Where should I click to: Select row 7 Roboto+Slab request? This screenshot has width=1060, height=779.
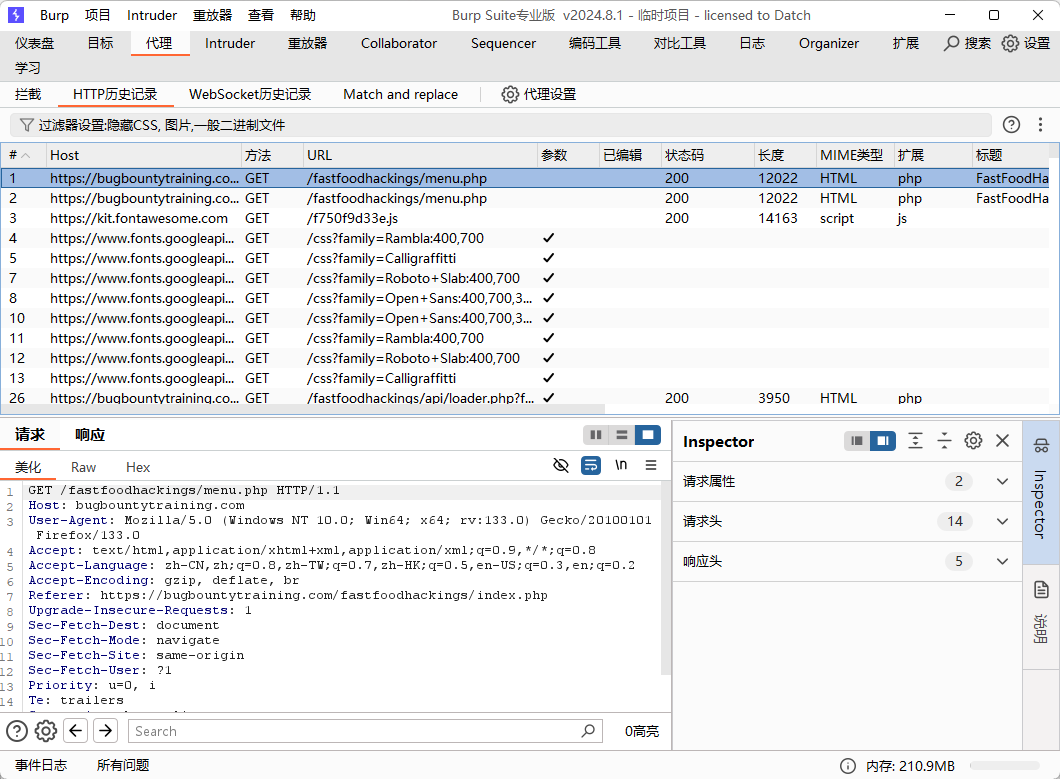[525, 278]
